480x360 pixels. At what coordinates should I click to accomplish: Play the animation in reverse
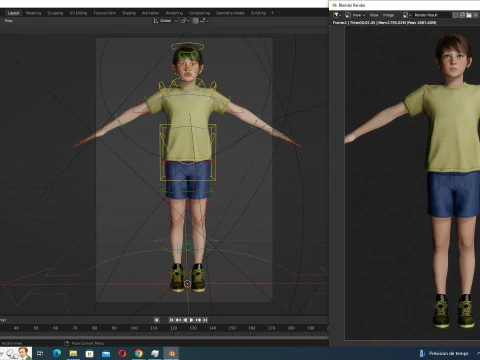click(185, 320)
